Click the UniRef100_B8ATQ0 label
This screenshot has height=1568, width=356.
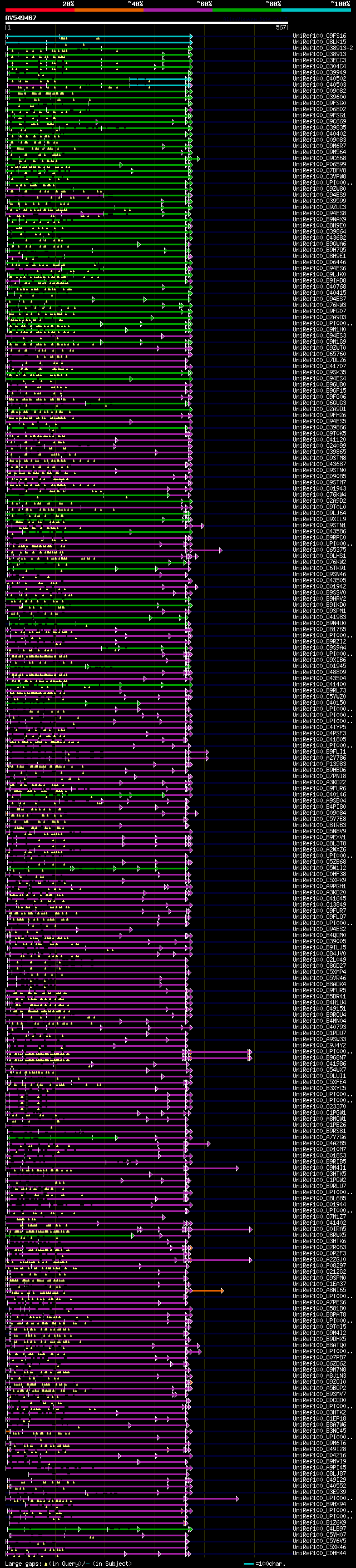(x=319, y=1344)
